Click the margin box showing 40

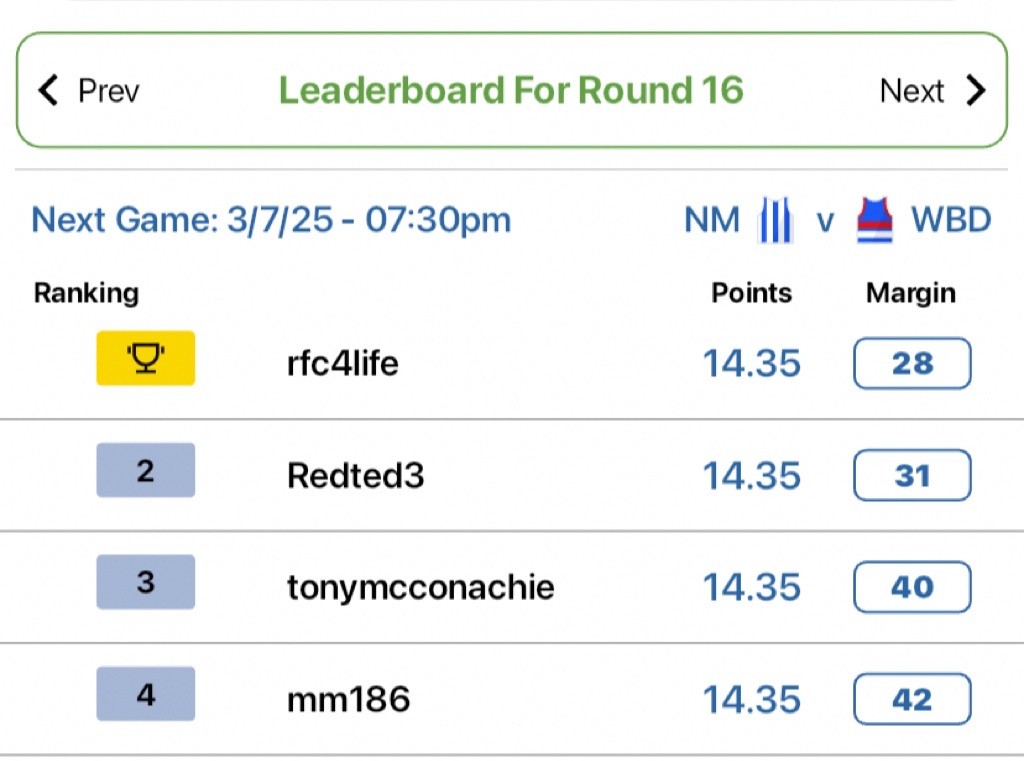click(x=912, y=587)
